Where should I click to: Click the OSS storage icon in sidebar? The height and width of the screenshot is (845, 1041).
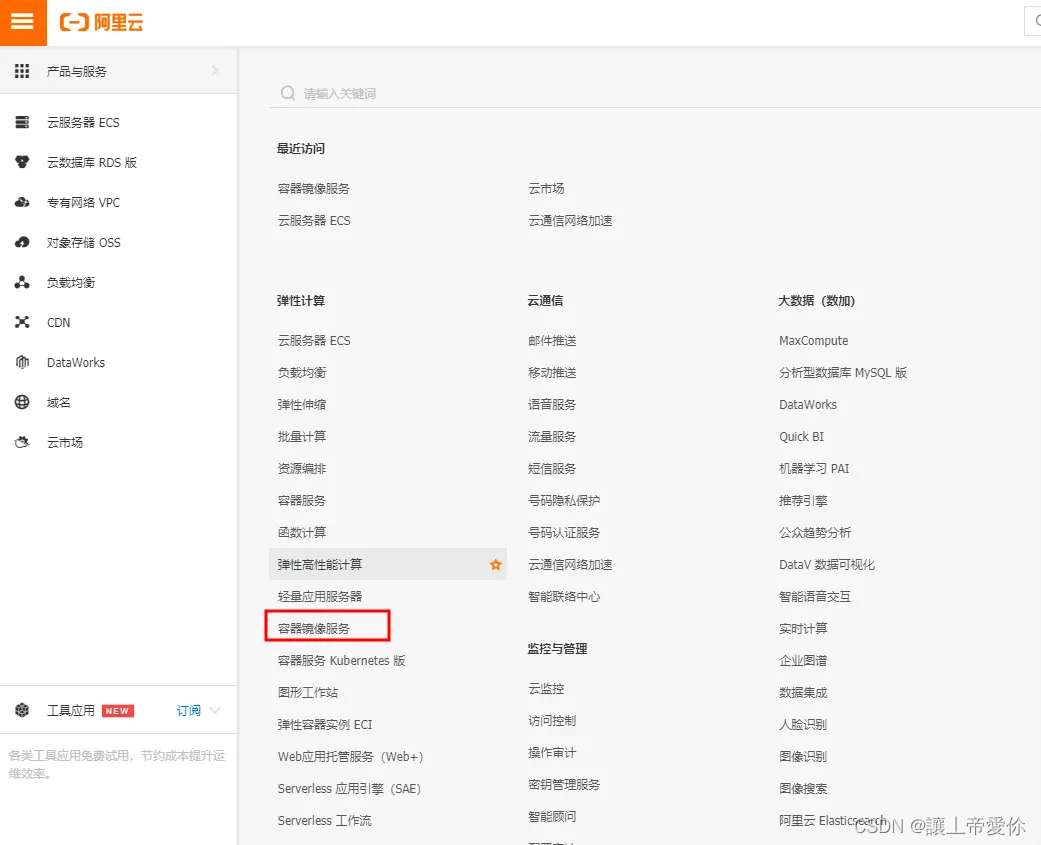click(22, 242)
